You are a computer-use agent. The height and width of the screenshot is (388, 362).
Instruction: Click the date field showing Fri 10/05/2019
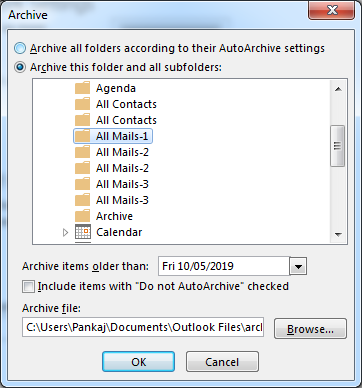tap(224, 266)
